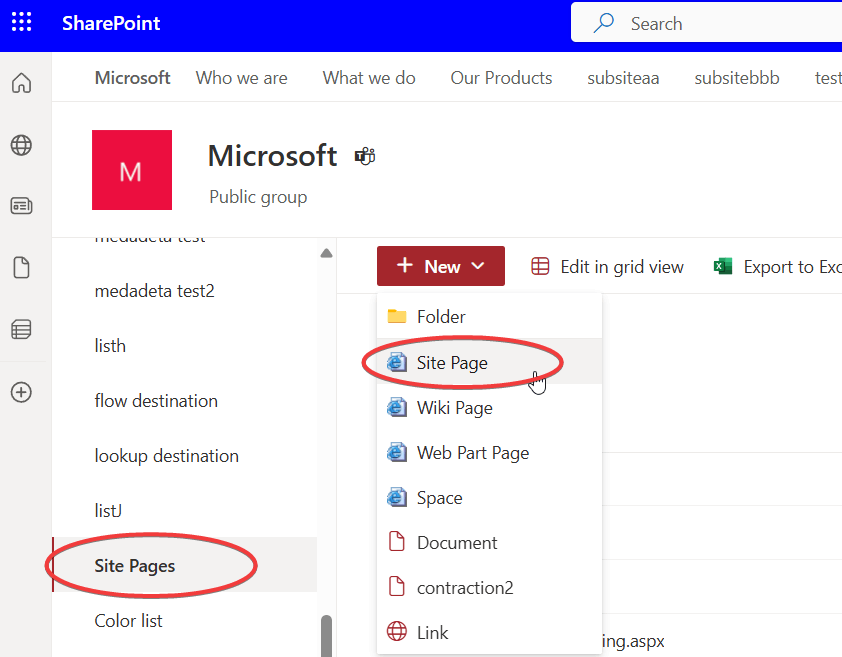Open the News icon in left rail
The height and width of the screenshot is (657, 842).
[x=21, y=206]
